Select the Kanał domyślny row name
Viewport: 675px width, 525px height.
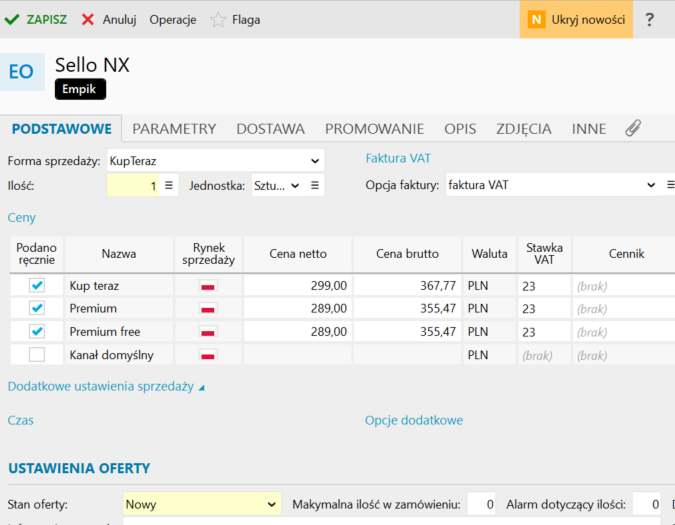pos(111,355)
